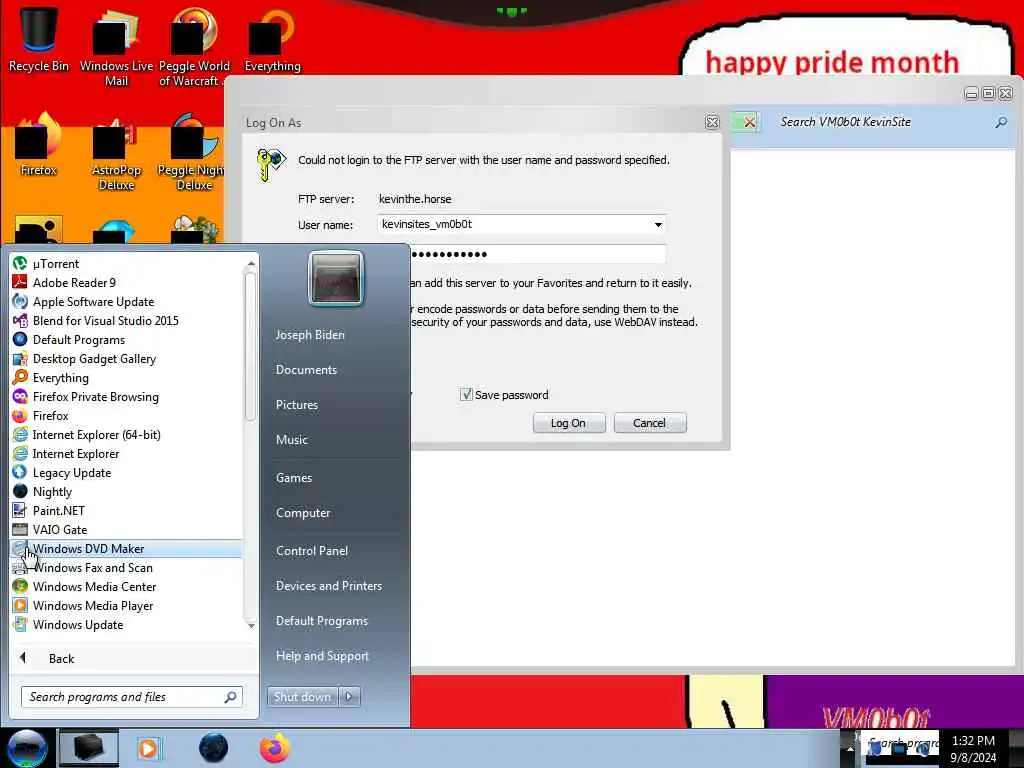1024x768 pixels.
Task: Click Windows Media Player taskbar icon
Action: (149, 748)
